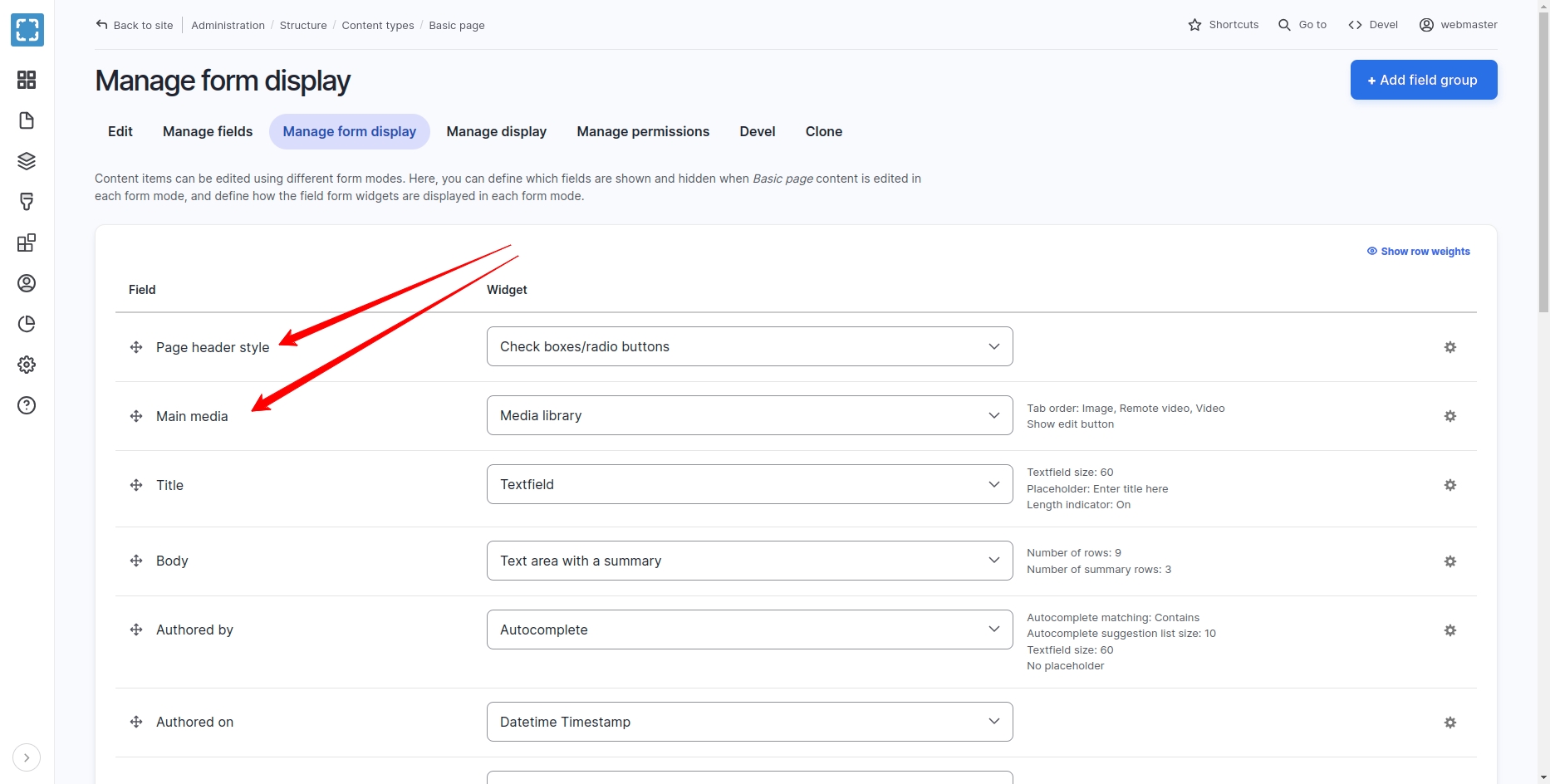The image size is (1550, 784).
Task: Click the Drupal home logo icon
Action: pos(27,30)
